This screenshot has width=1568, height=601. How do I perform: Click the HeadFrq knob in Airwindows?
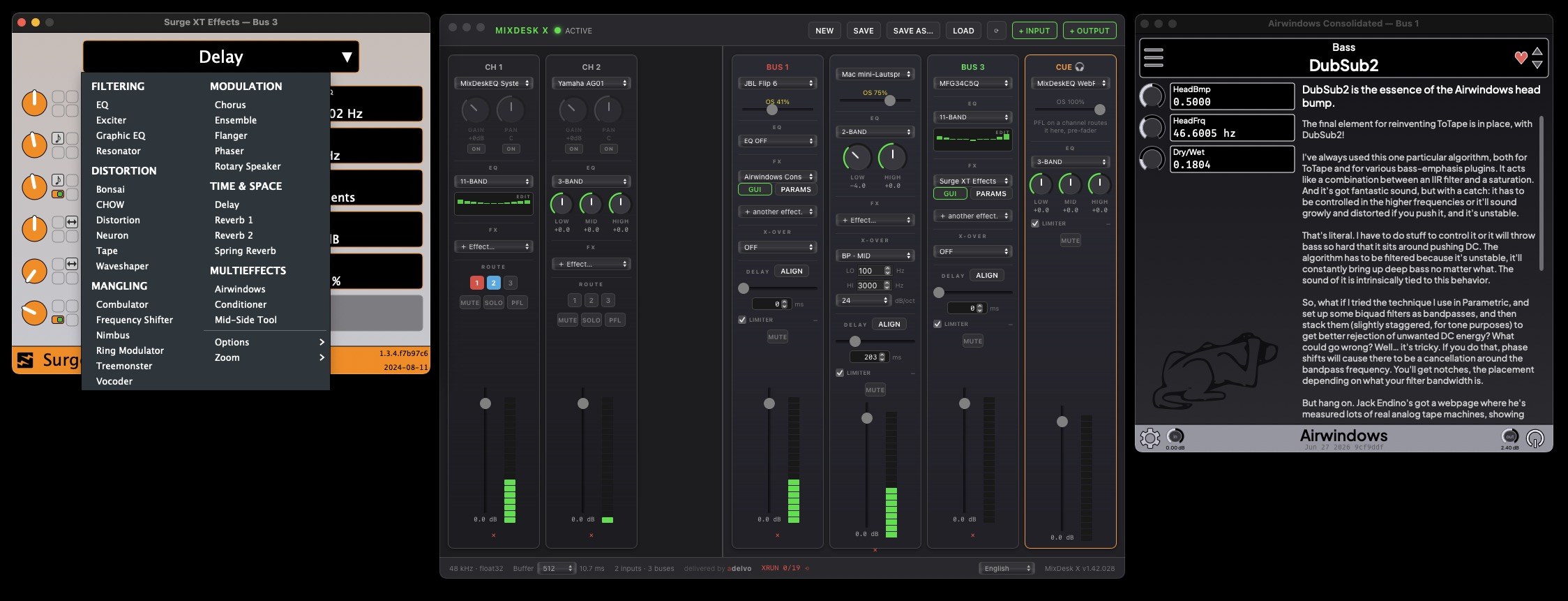(1152, 127)
